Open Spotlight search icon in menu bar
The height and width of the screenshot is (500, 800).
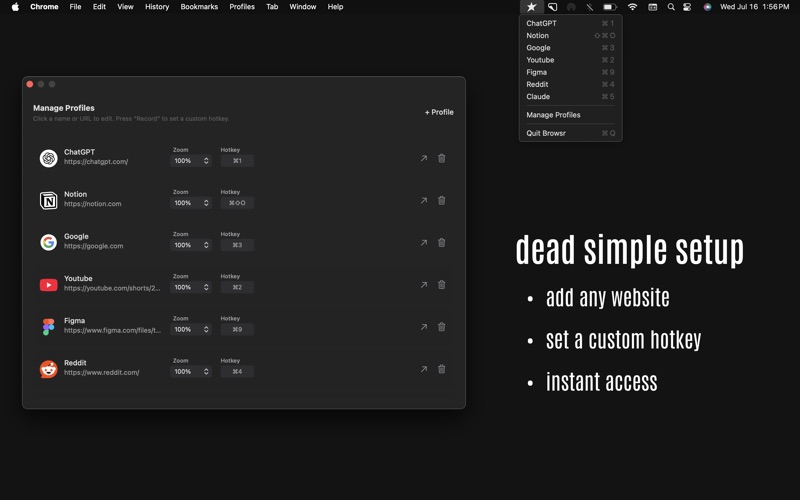[671, 7]
